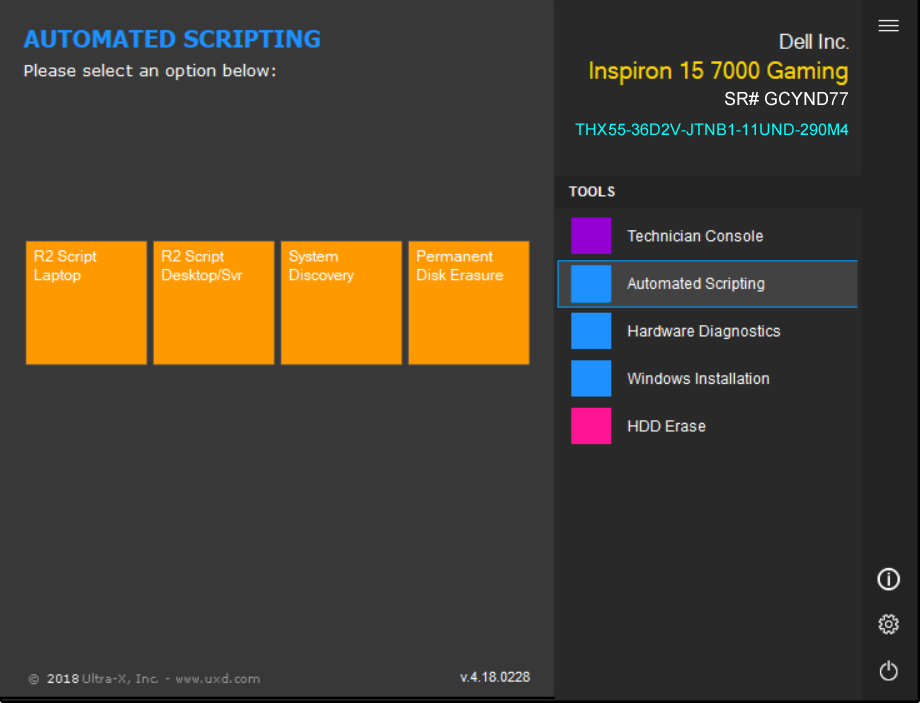Open Technician Console tool label

(695, 236)
